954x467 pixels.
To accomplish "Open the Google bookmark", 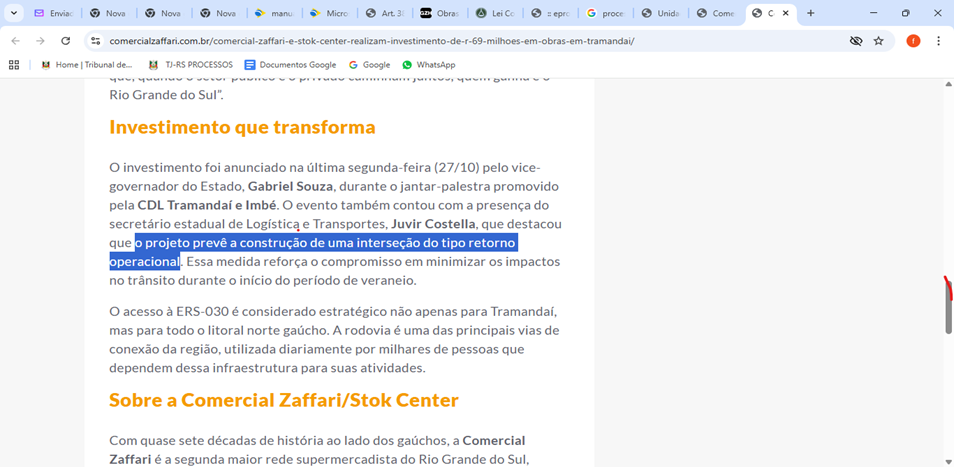I will 369,64.
